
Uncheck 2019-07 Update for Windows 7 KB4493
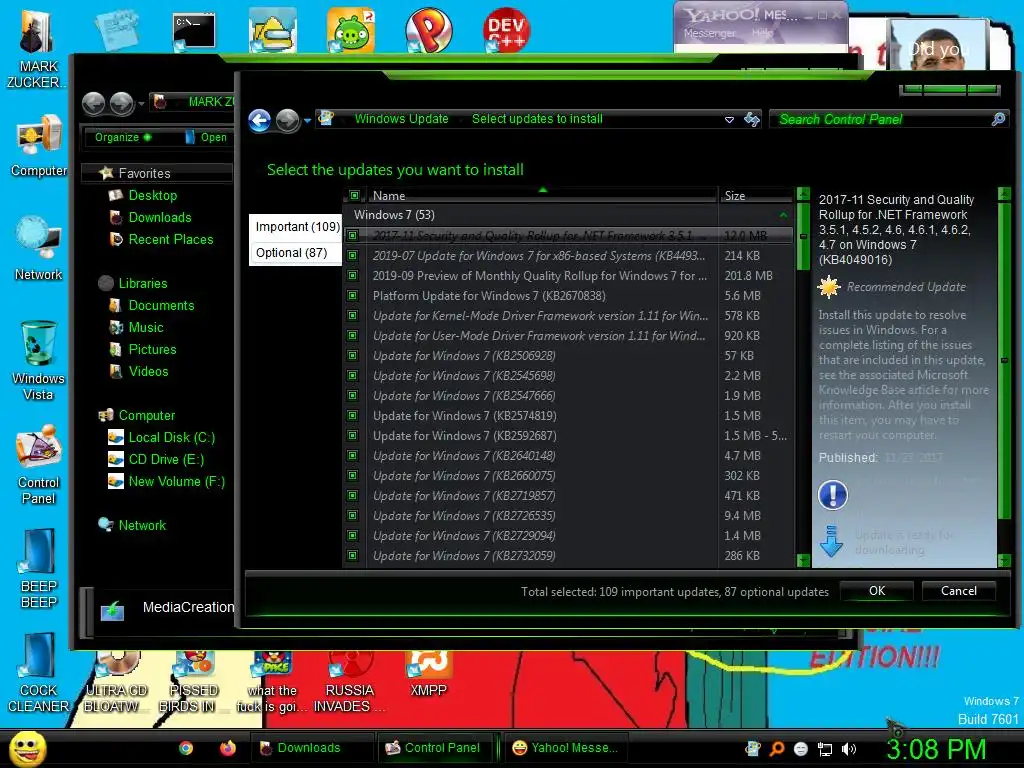[353, 255]
